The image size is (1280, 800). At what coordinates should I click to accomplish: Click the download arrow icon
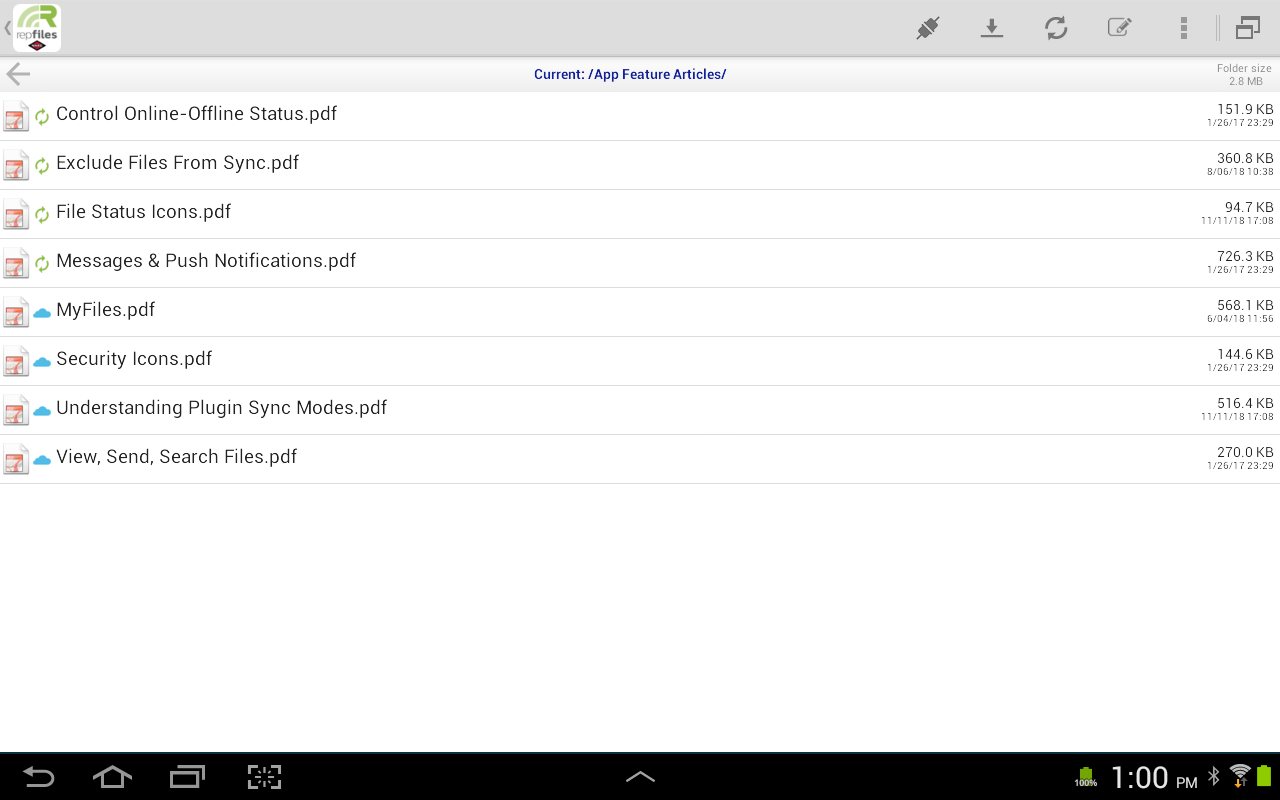(x=992, y=28)
